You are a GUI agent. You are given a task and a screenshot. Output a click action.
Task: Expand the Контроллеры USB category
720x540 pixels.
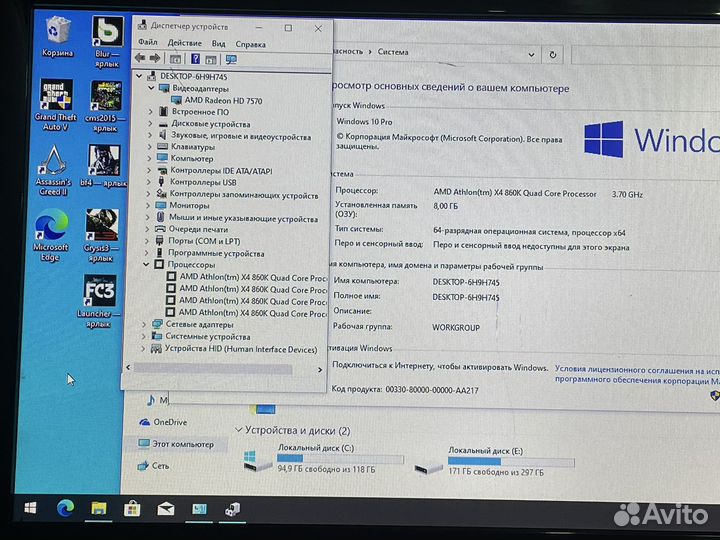point(148,182)
